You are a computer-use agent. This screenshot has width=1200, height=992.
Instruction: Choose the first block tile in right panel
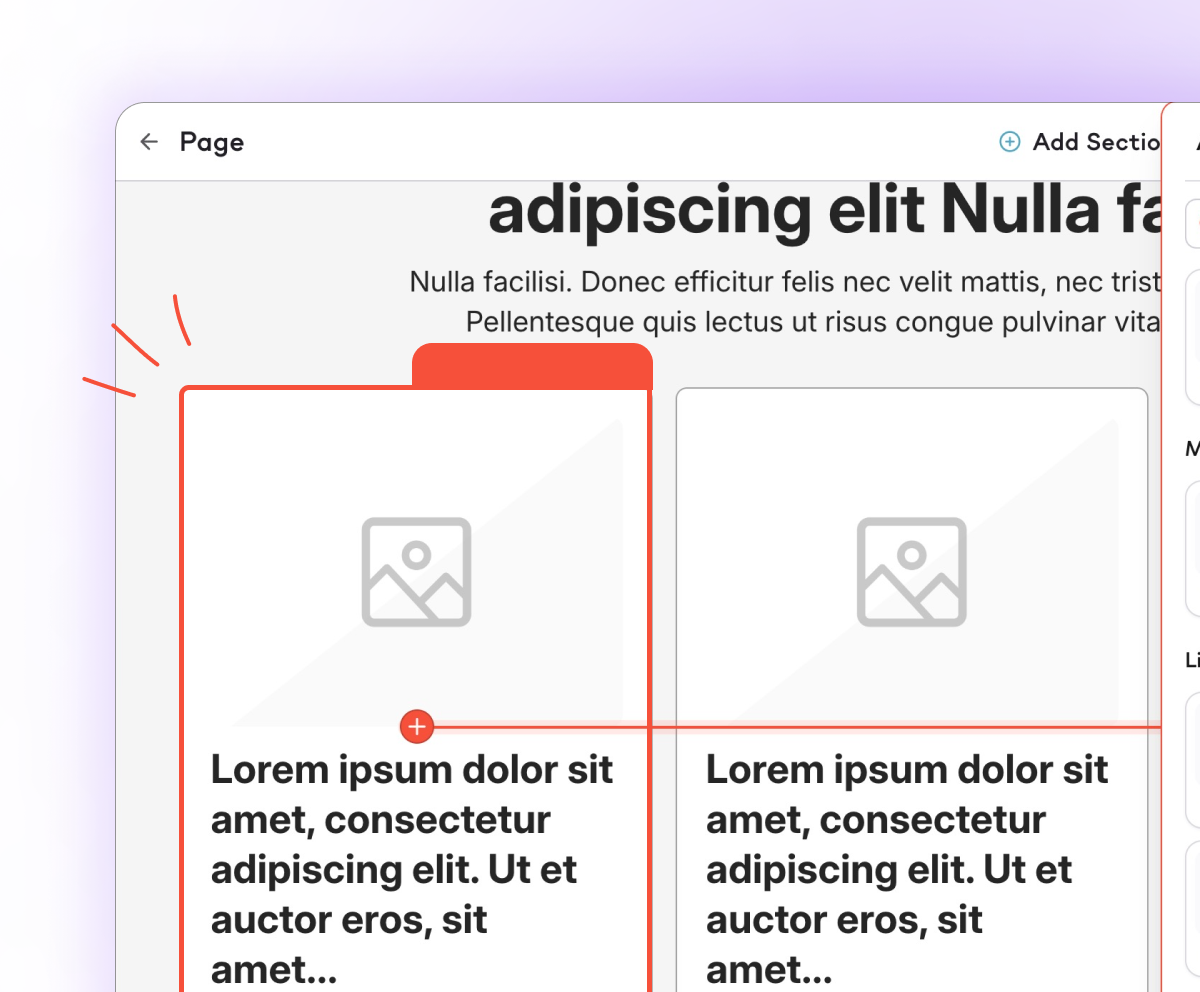pyautogui.click(x=1193, y=335)
